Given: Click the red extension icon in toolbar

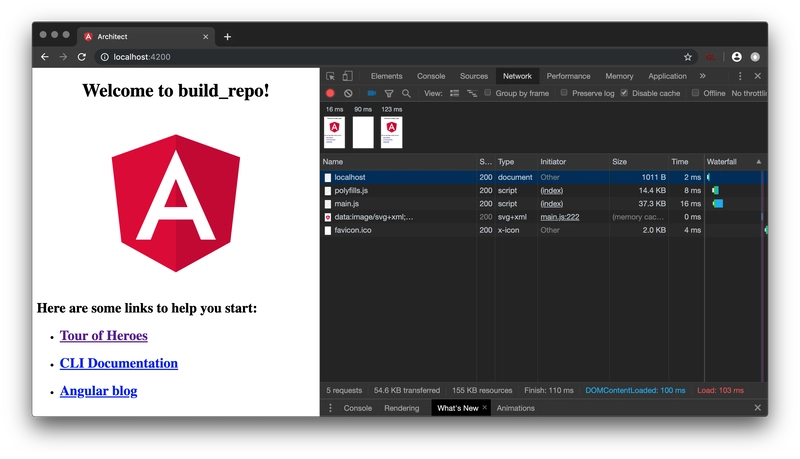Looking at the screenshot, I should tap(711, 57).
